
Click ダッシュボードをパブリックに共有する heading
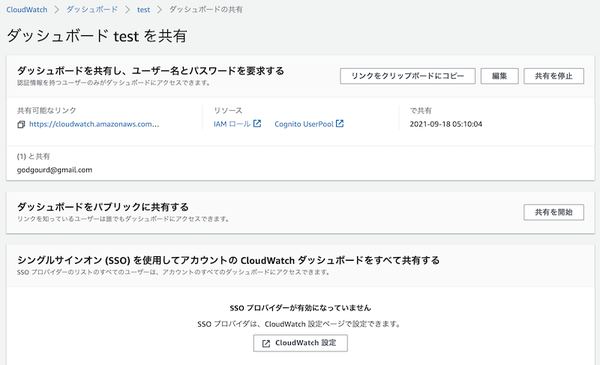[x=103, y=207]
